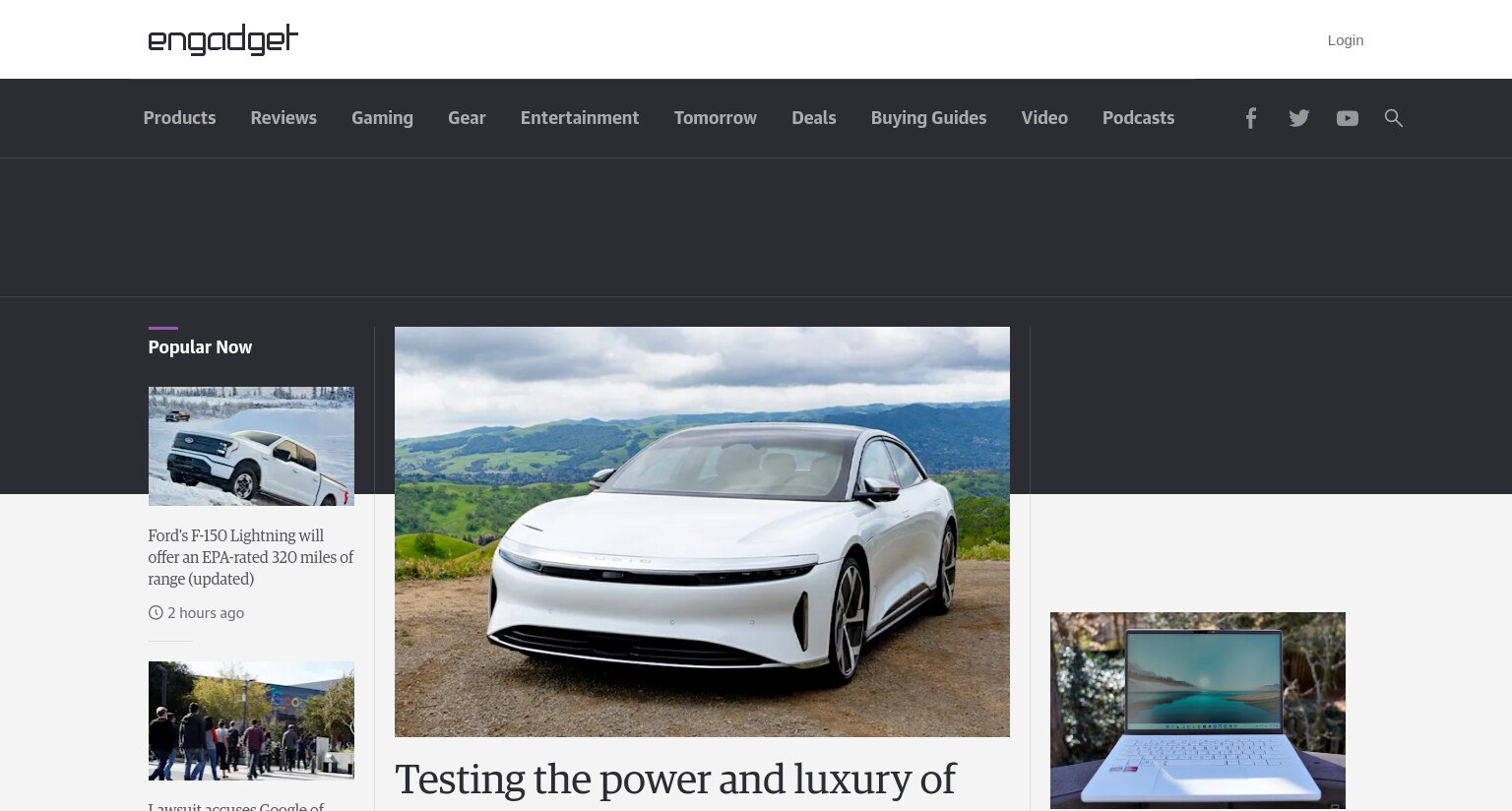Navigate to the Tomorrow section
Viewport: 1512px width, 811px height.
(x=716, y=118)
